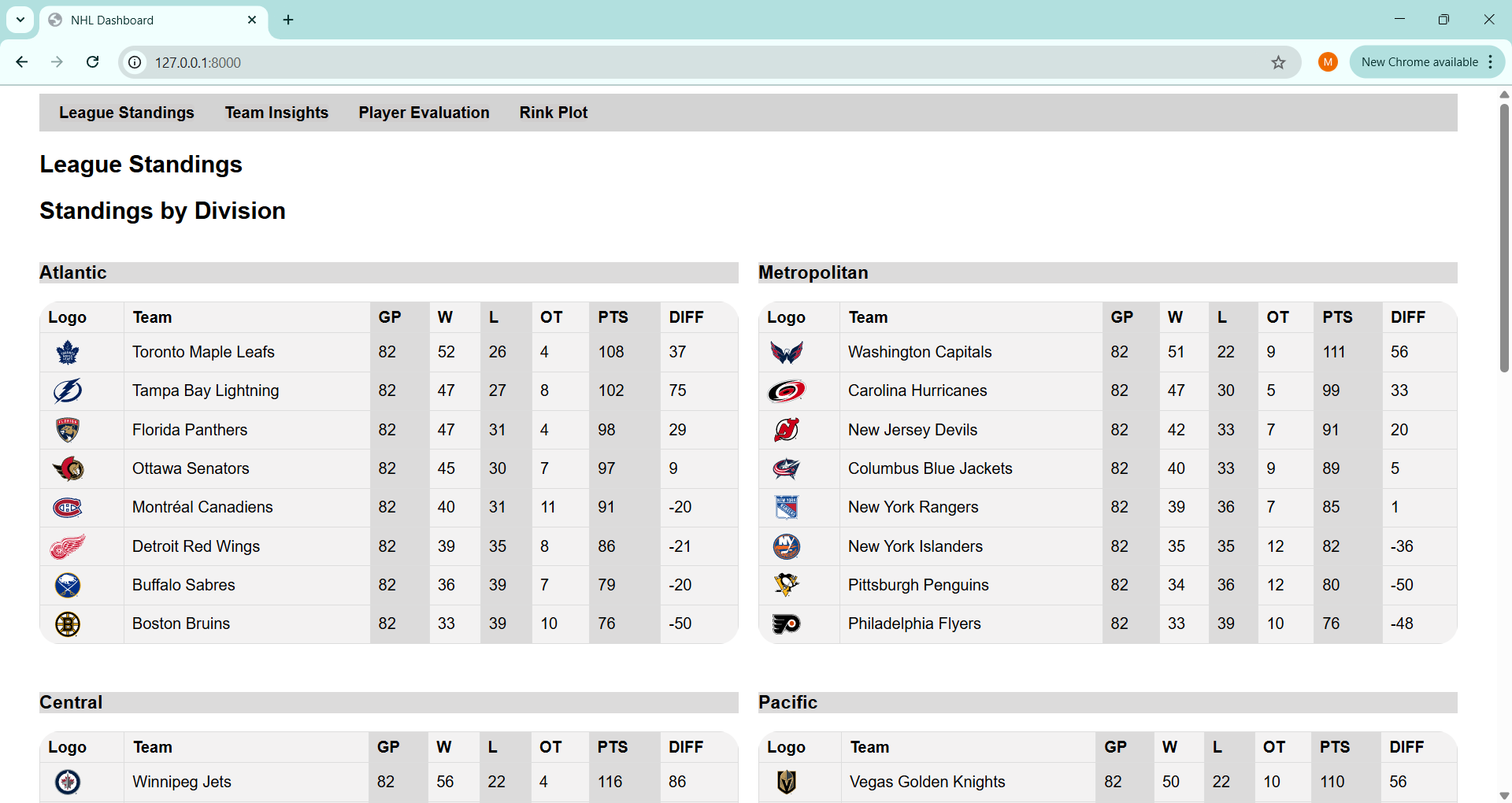
Task: Click the Boston Bruins team name
Action: (x=181, y=624)
